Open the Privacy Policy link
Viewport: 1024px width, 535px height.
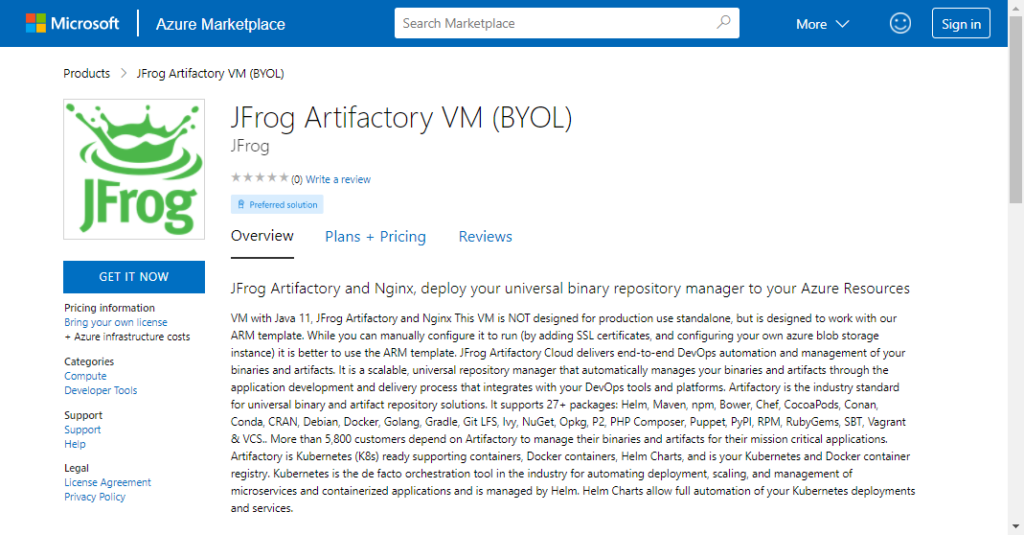click(x=95, y=497)
